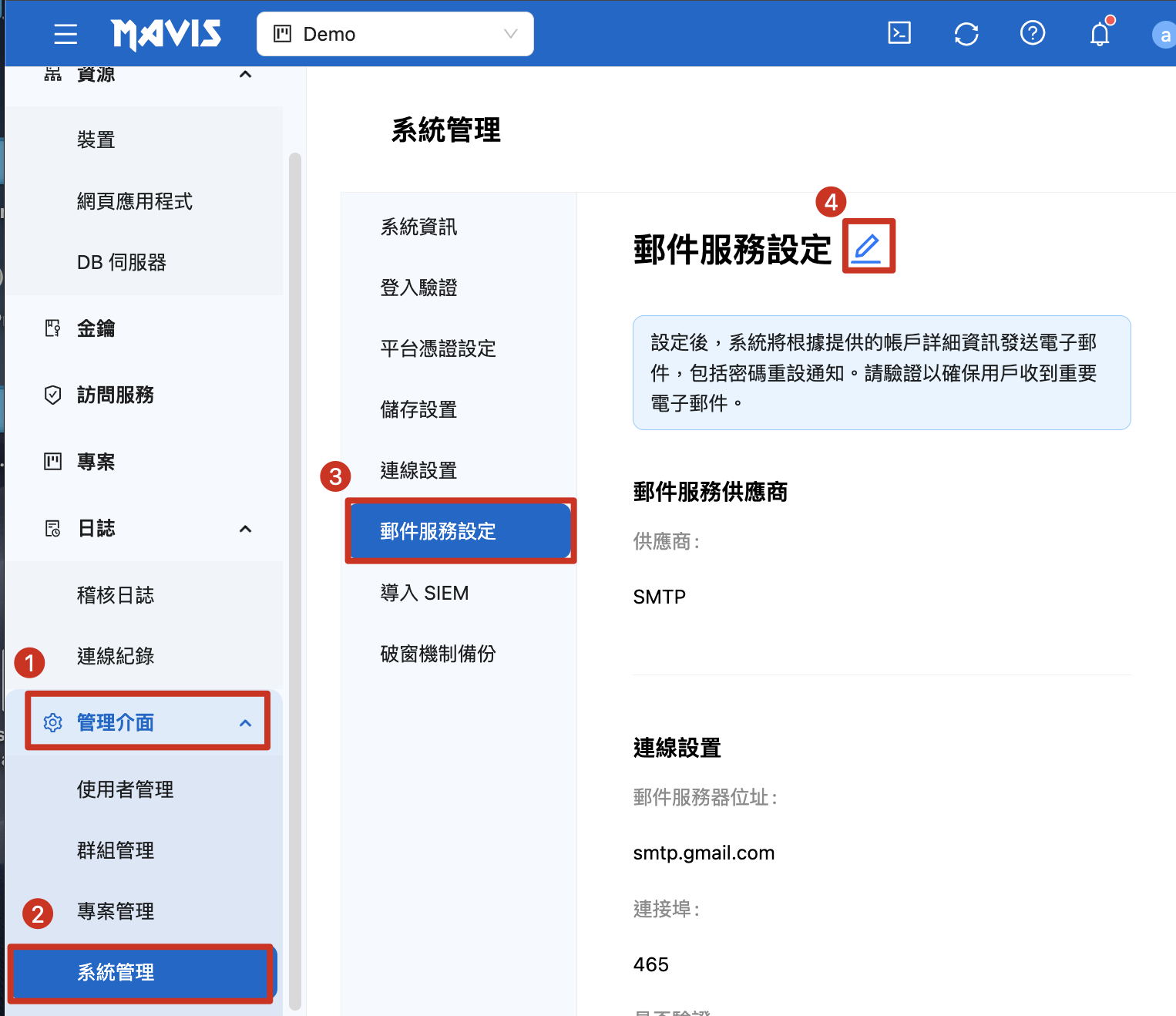Open the terminal console icon
1176x1016 pixels.
point(899,33)
